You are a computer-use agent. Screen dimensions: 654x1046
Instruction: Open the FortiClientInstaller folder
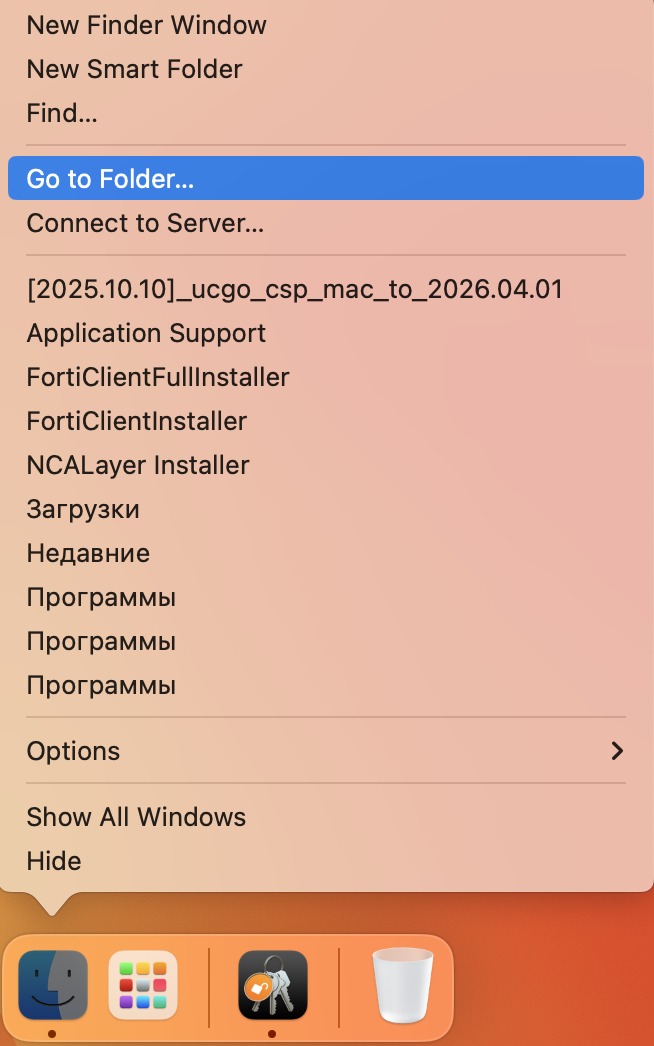(137, 421)
